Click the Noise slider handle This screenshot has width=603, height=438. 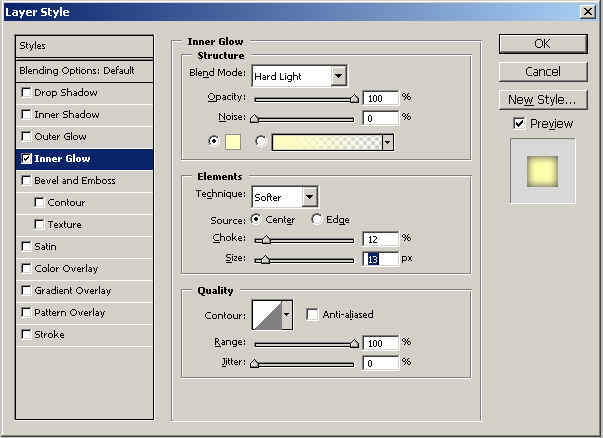[254, 118]
